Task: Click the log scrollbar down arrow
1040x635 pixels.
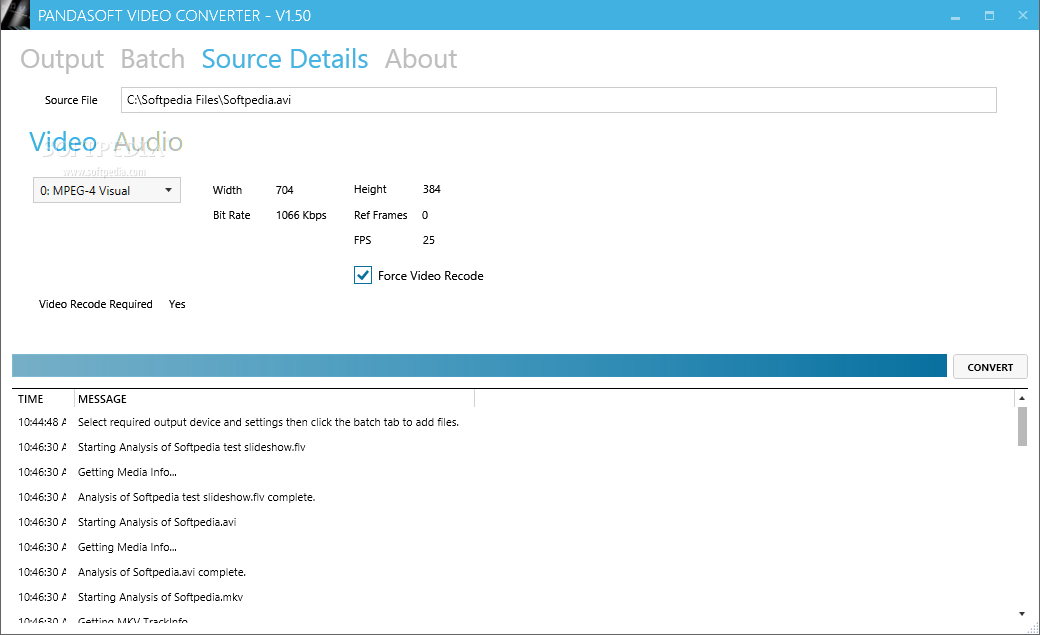Action: click(1022, 614)
